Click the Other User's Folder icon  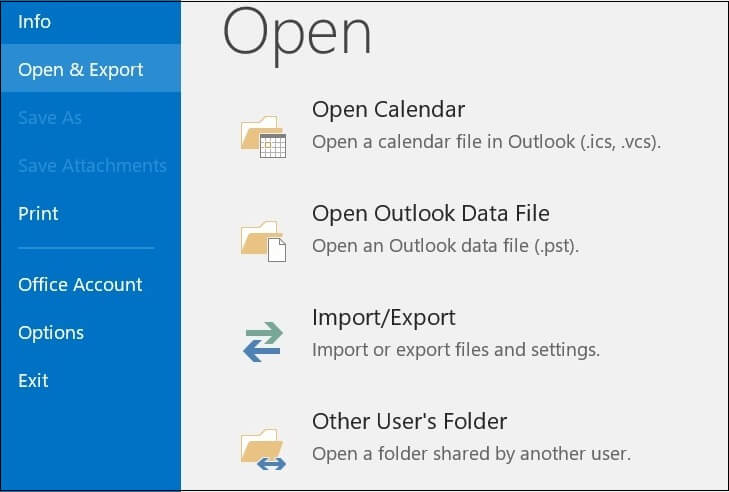(263, 449)
